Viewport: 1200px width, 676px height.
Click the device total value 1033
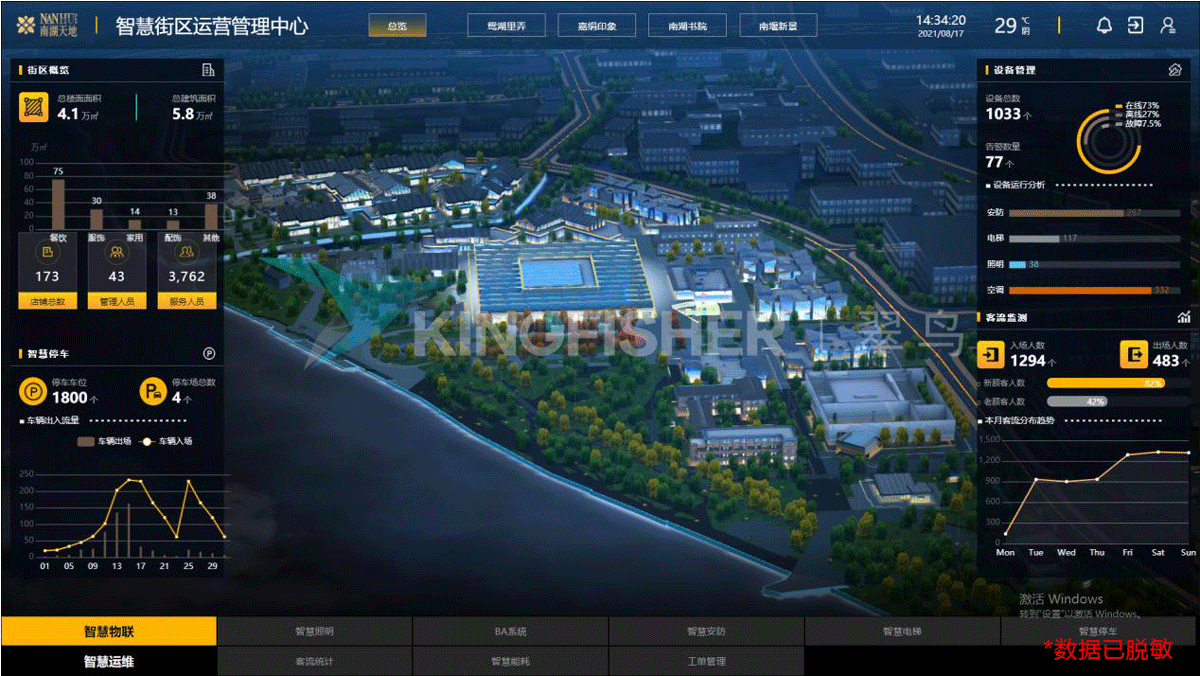(x=1003, y=114)
